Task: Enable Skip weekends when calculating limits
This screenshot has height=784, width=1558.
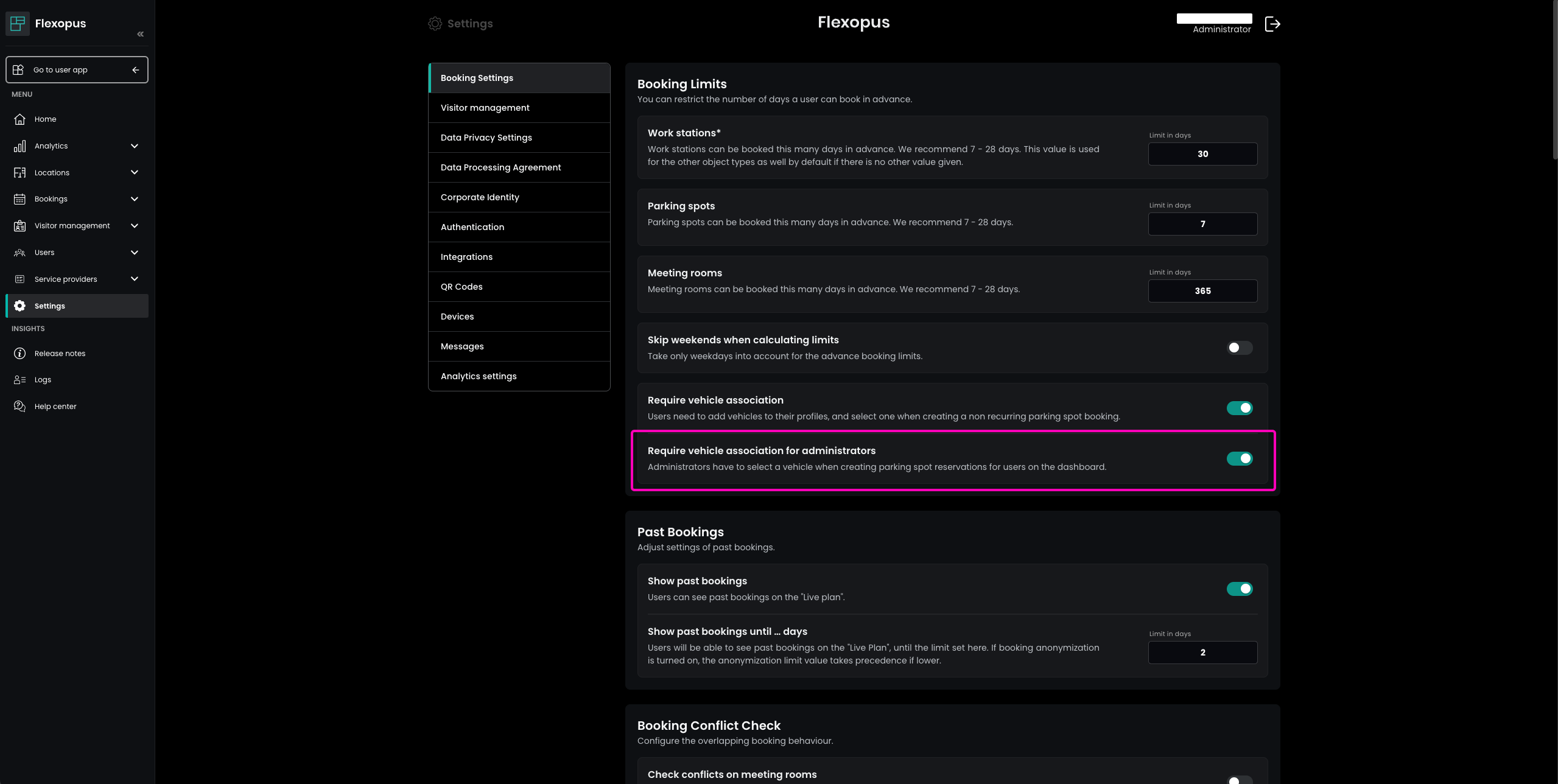Action: pos(1239,348)
